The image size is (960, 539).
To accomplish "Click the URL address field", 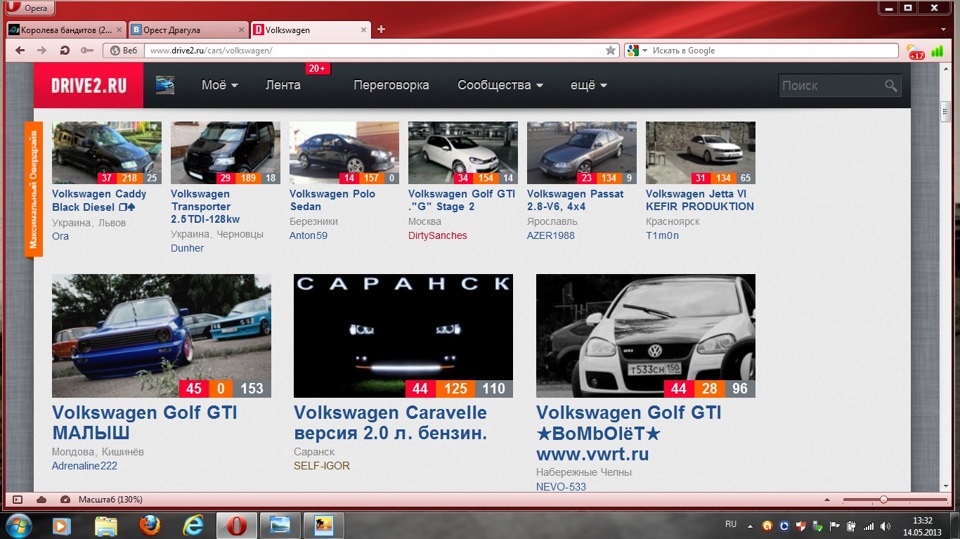I will (375, 50).
